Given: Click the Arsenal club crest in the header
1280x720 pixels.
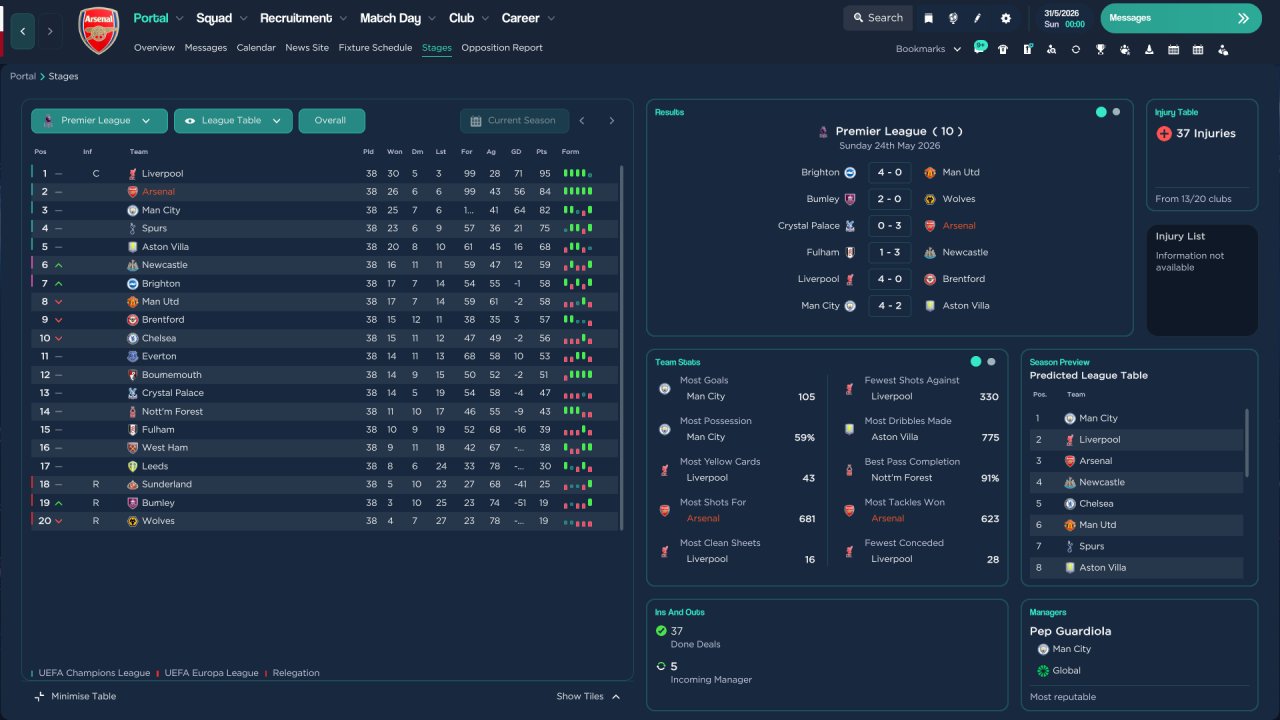Looking at the screenshot, I should tap(98, 31).
